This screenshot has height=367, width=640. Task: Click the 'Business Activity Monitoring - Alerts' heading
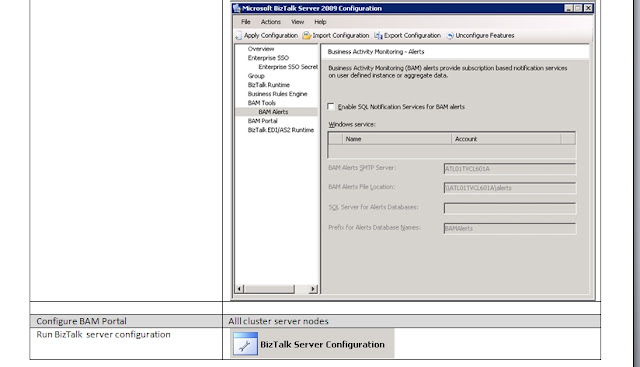click(376, 51)
